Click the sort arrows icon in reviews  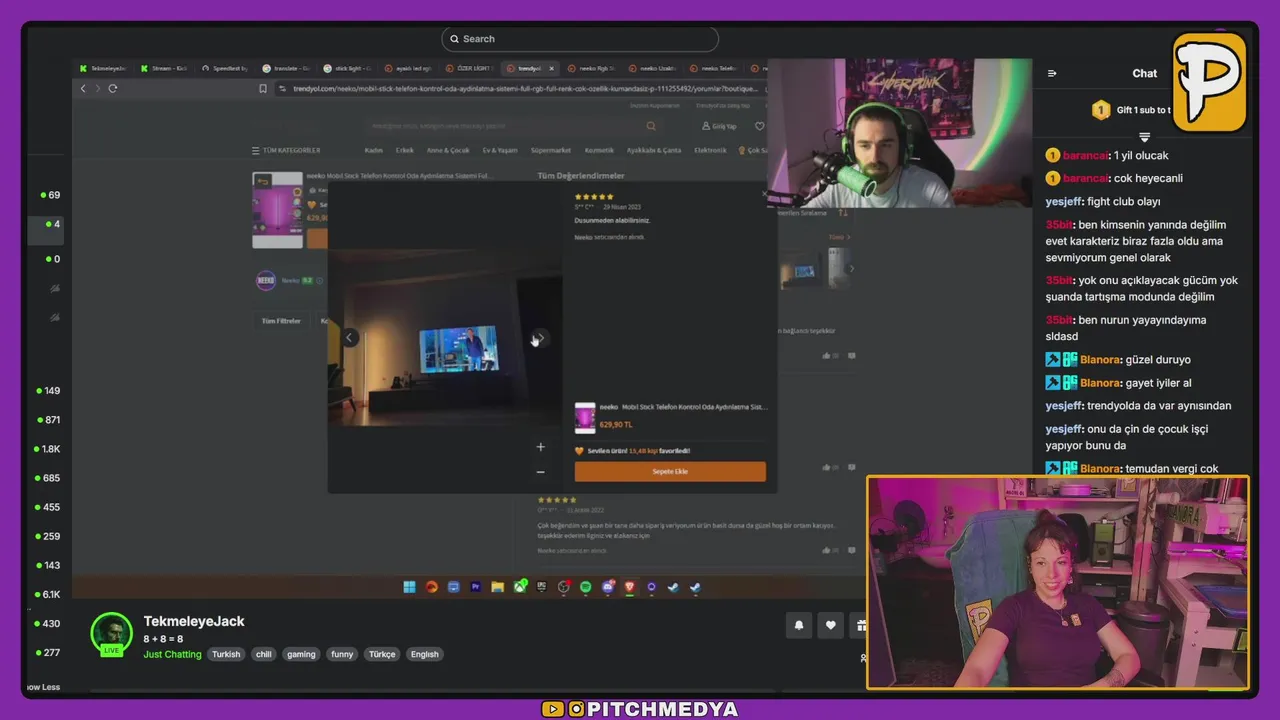pos(843,212)
